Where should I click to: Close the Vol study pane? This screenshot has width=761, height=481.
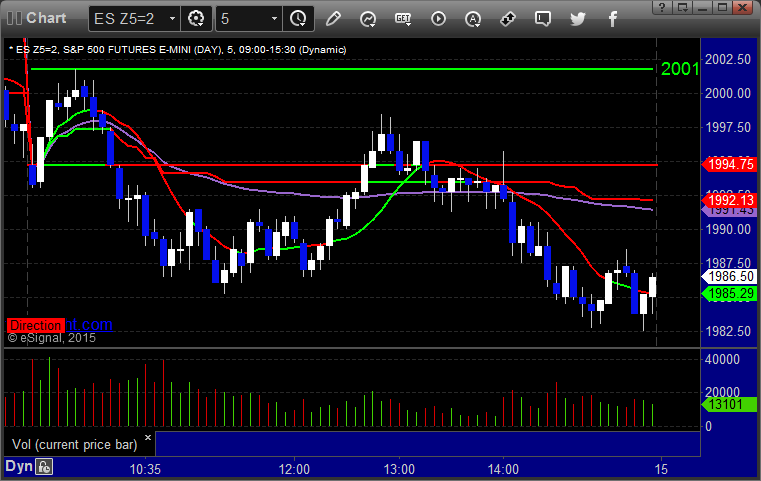pyautogui.click(x=148, y=437)
